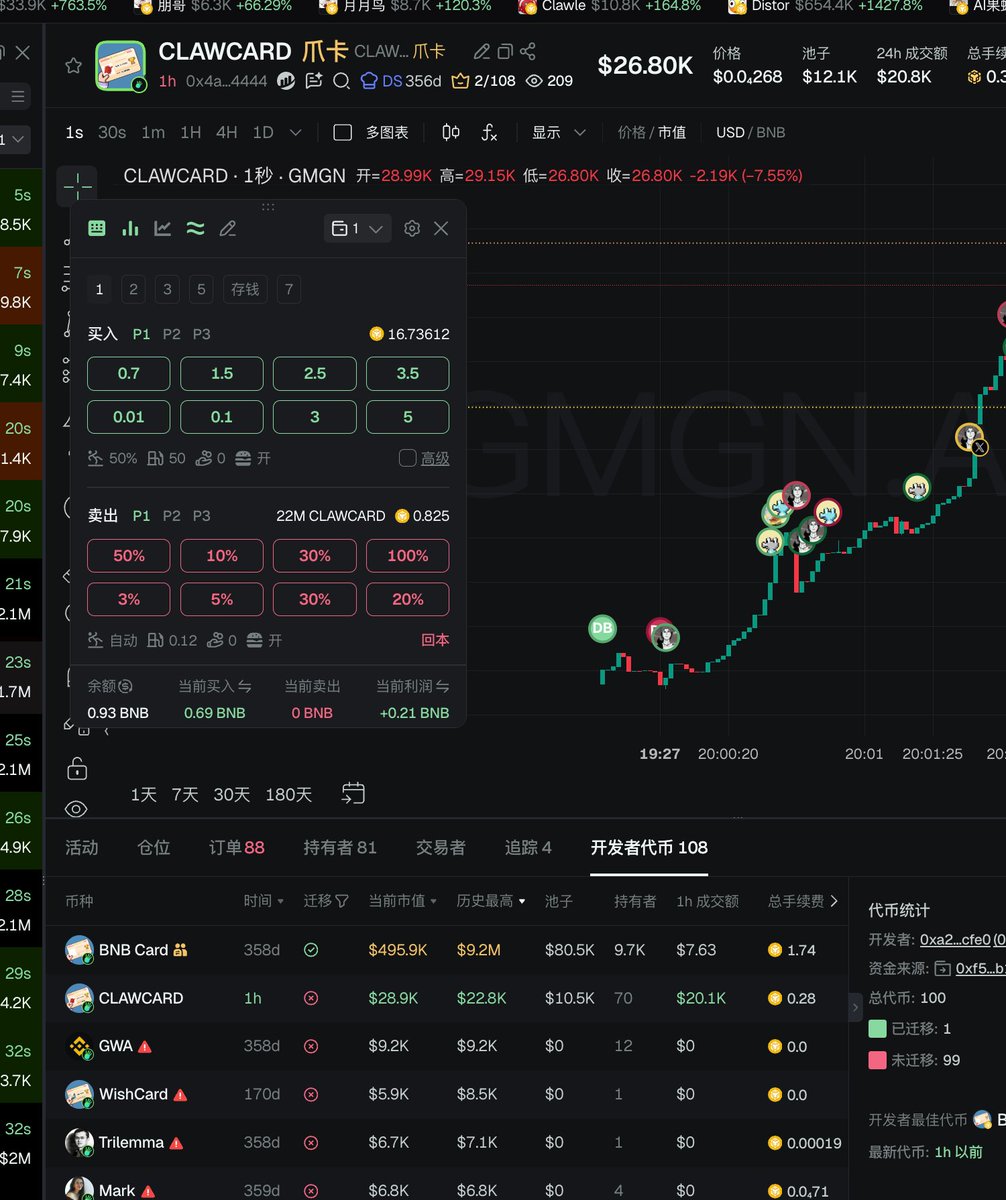Open the 活动 tab
1006x1200 pixels.
82,847
